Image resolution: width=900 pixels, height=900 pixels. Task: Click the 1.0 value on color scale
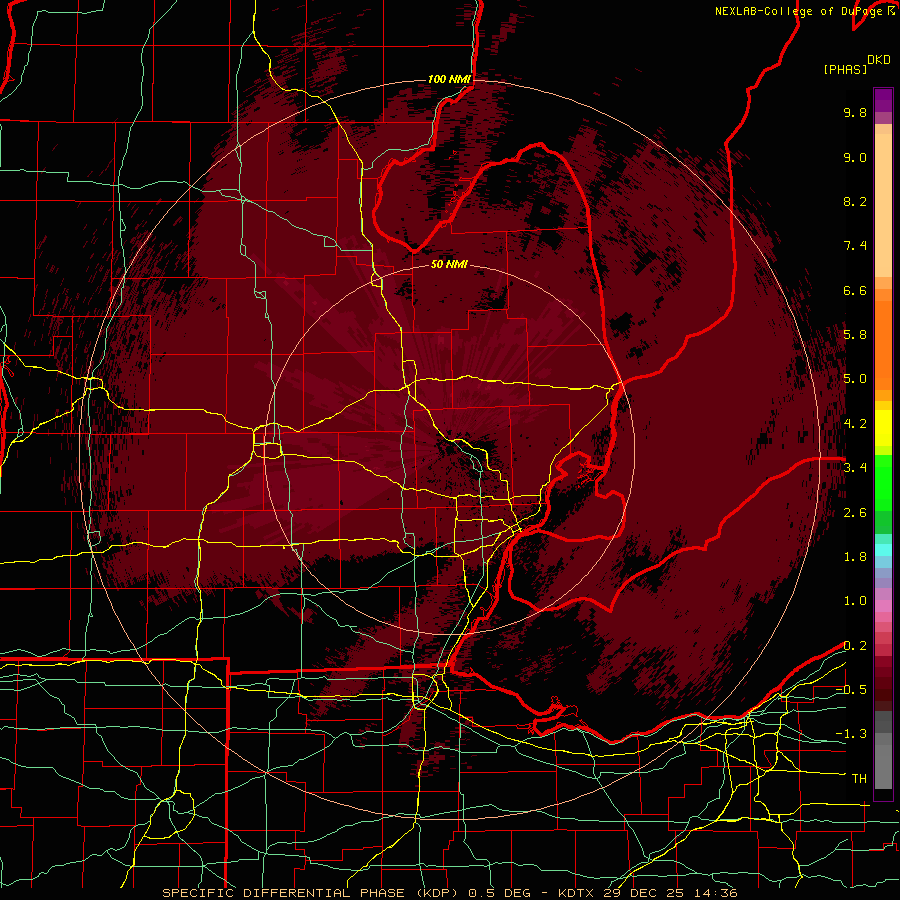point(855,601)
